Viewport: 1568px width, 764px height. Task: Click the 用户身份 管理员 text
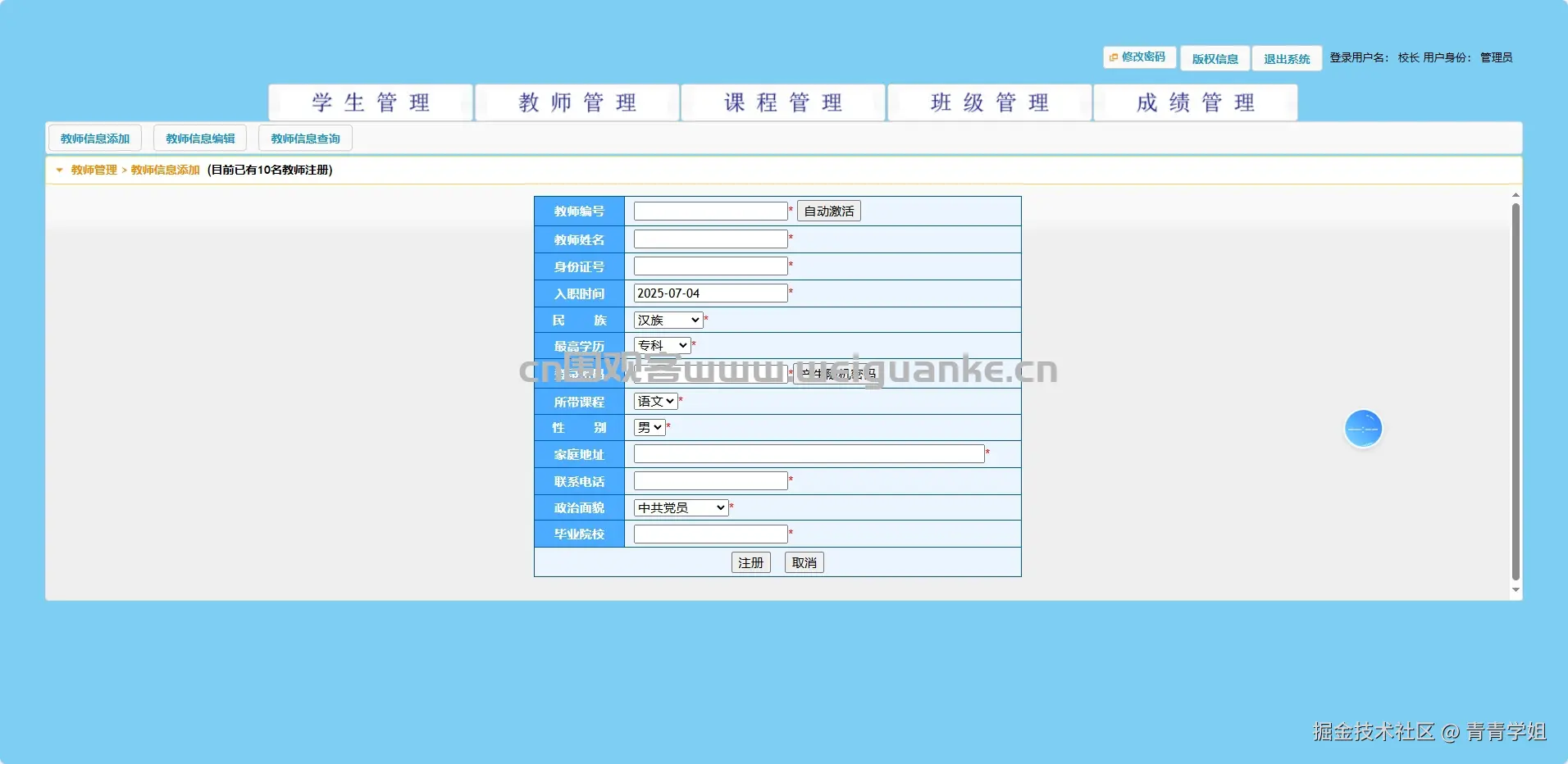pyautogui.click(x=1468, y=57)
